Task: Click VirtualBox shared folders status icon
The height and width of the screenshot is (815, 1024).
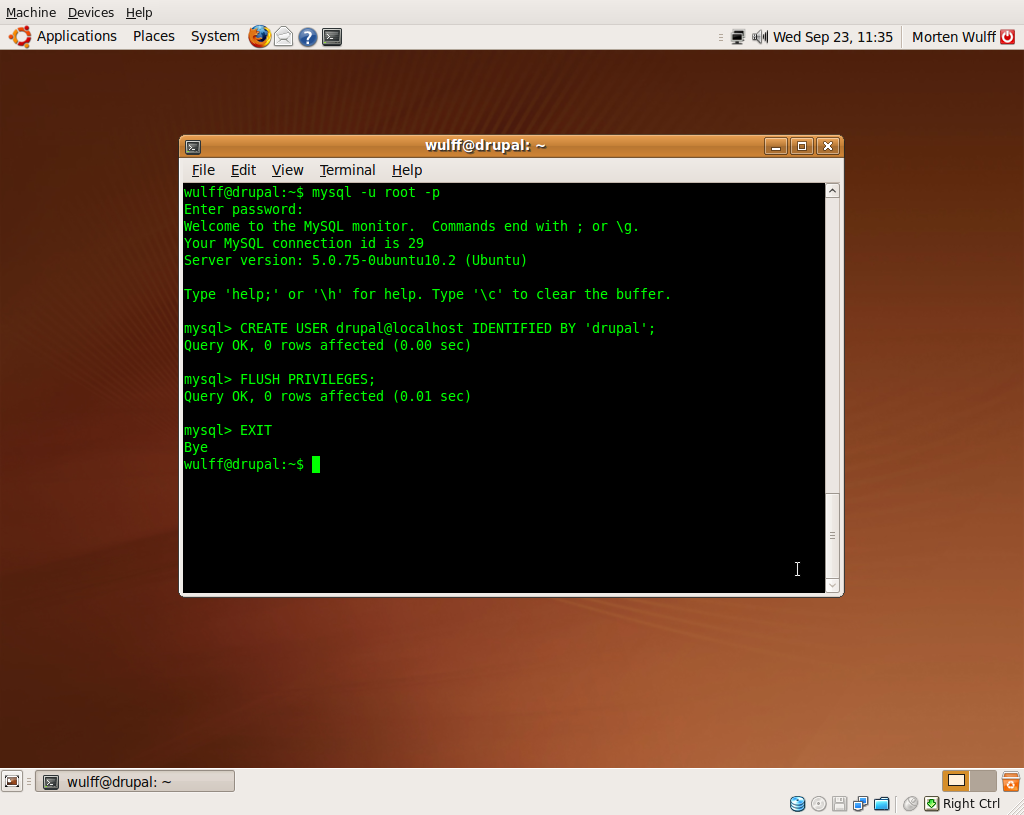Action: (882, 804)
